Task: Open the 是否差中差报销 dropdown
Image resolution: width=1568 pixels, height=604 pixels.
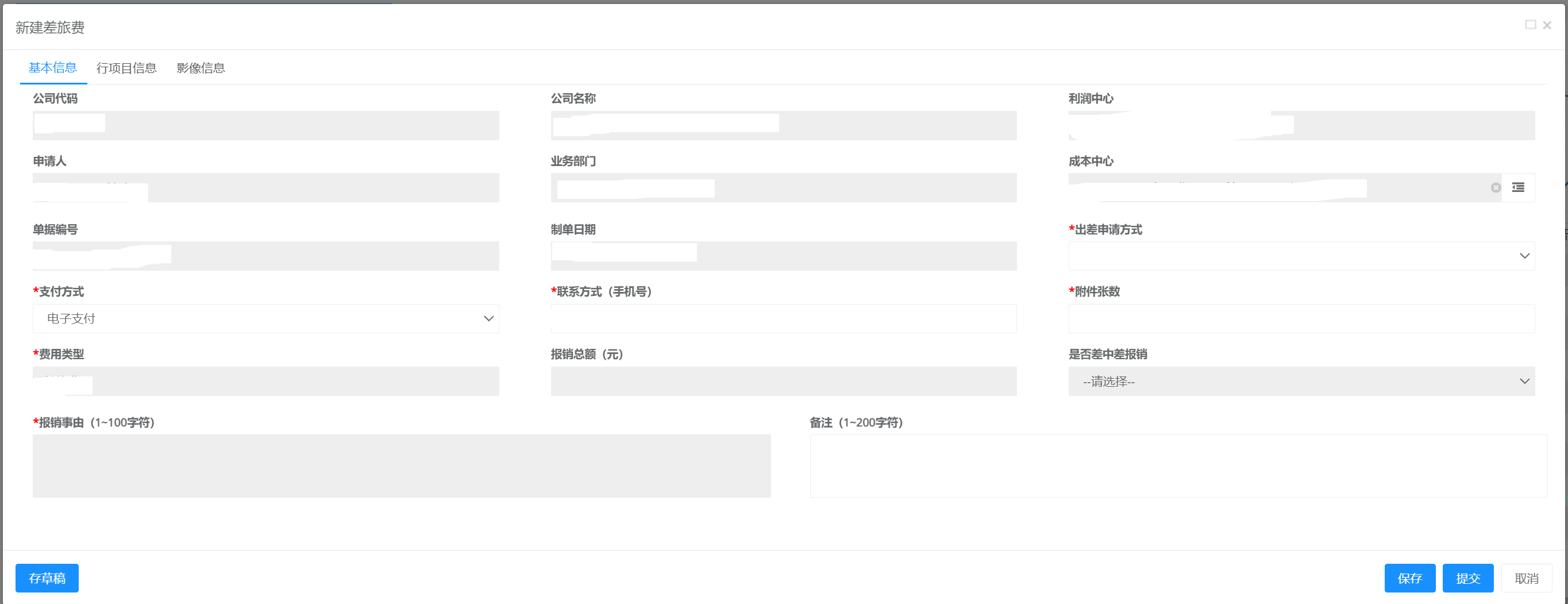Action: (1301, 381)
